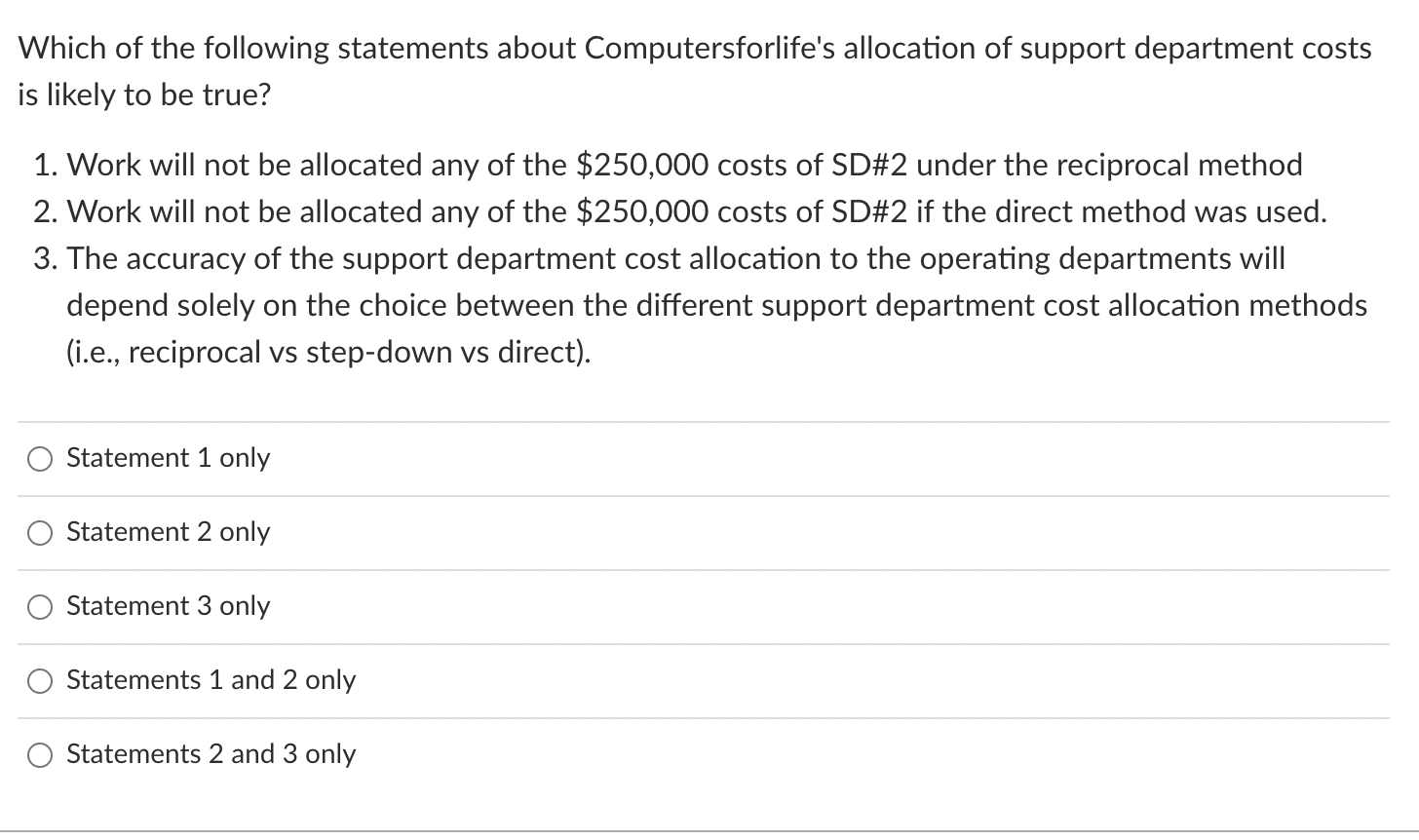Viewport: 1419px width, 840px height.
Task: Click the circle beside 'Statements 2 and 3 only'
Action: click(x=40, y=754)
